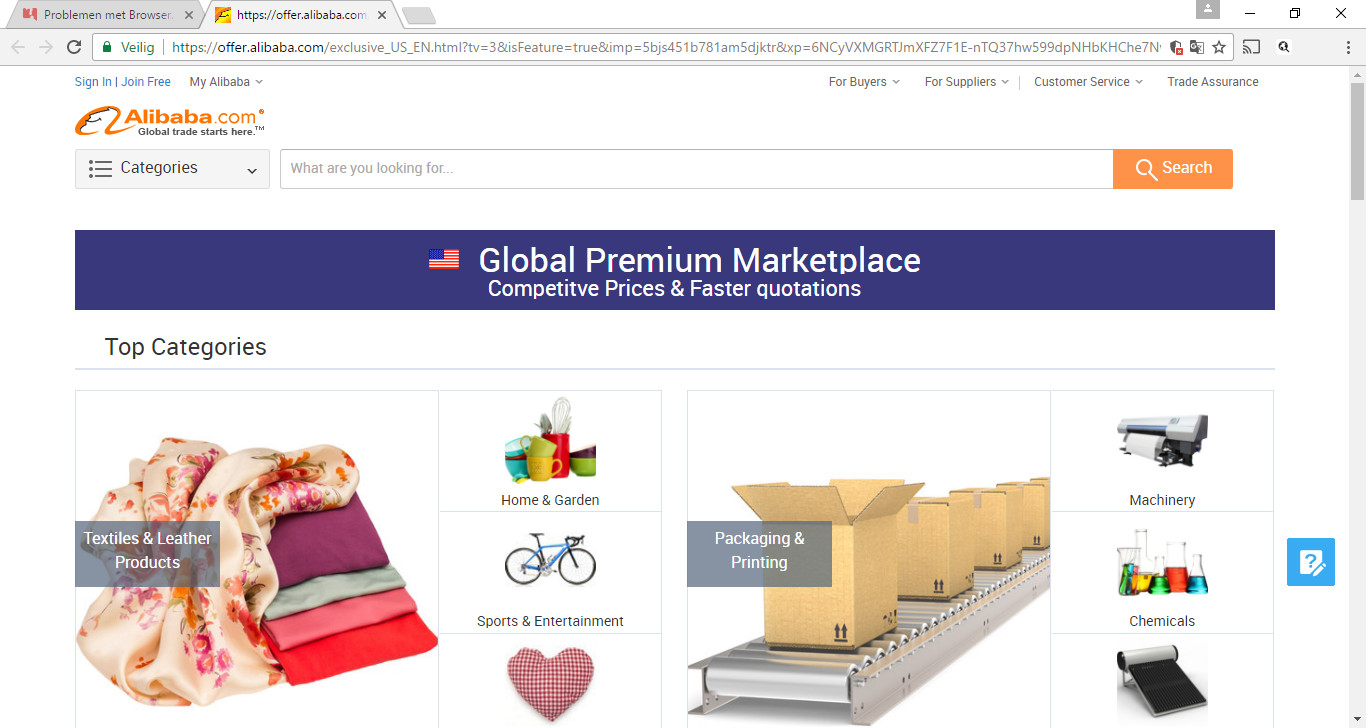Select the Home & Garden category image

point(550,441)
